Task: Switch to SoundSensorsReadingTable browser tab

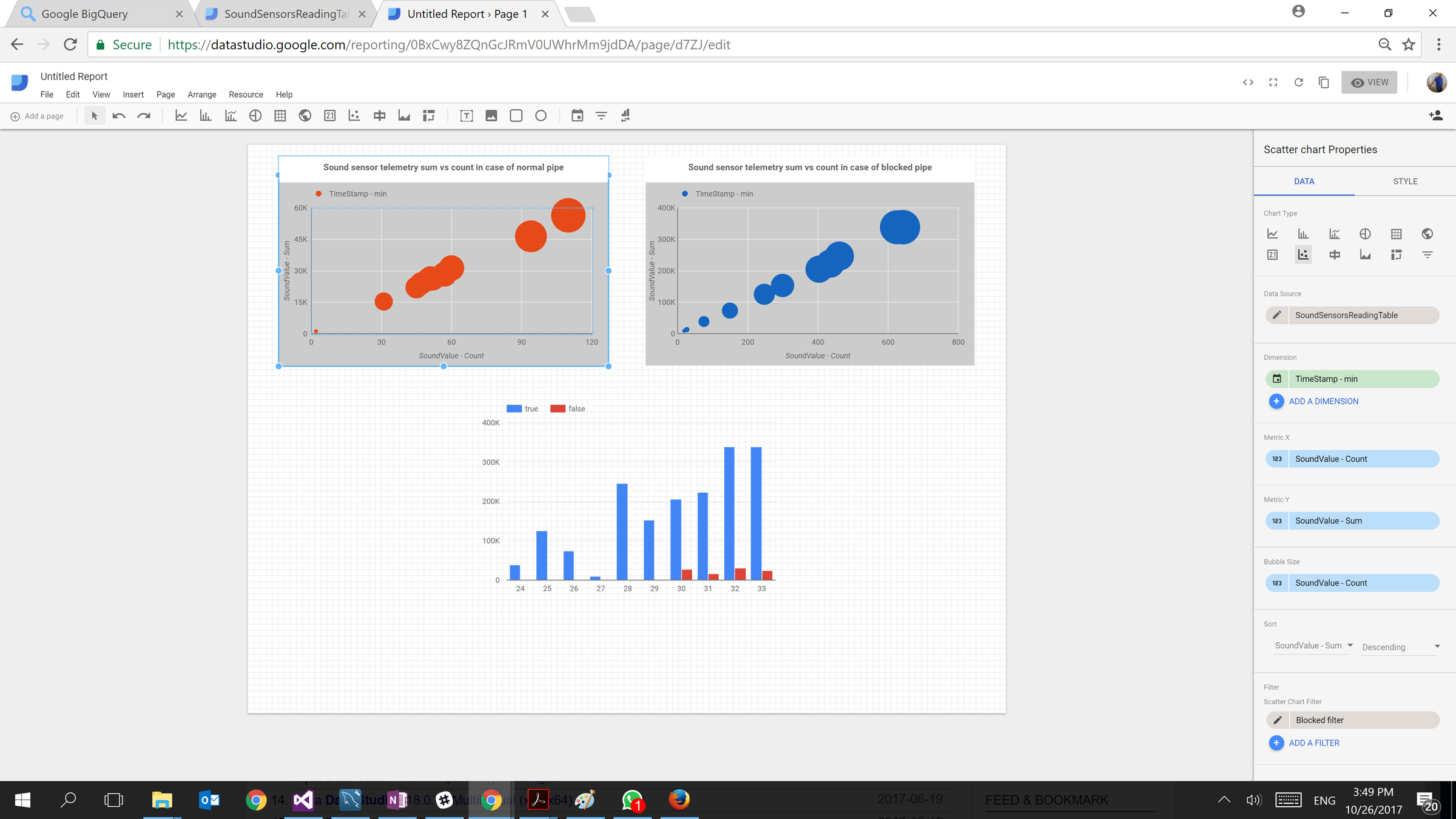Action: pyautogui.click(x=286, y=14)
